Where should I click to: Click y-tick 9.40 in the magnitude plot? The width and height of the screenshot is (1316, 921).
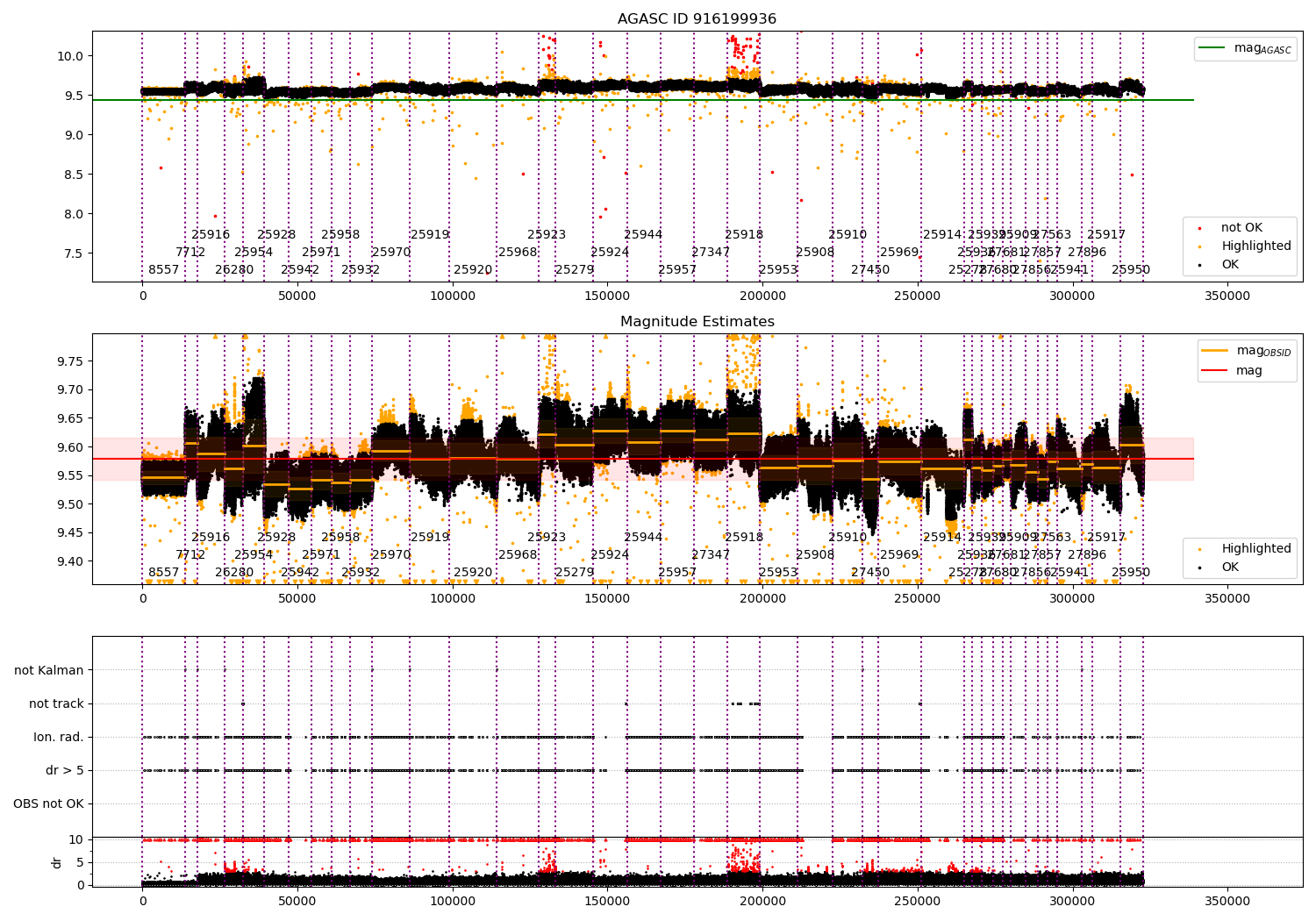click(70, 561)
